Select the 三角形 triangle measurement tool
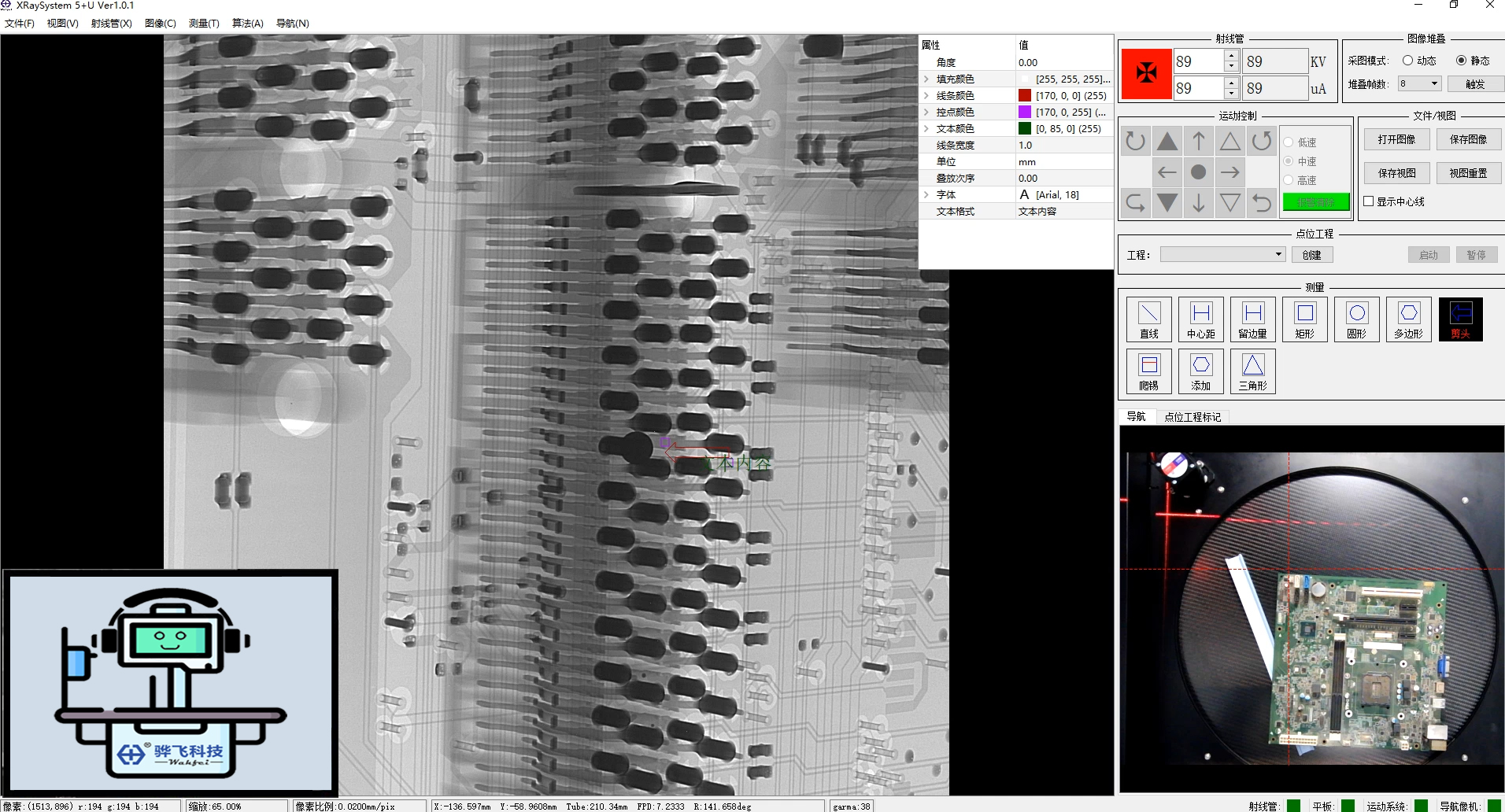 pyautogui.click(x=1253, y=371)
